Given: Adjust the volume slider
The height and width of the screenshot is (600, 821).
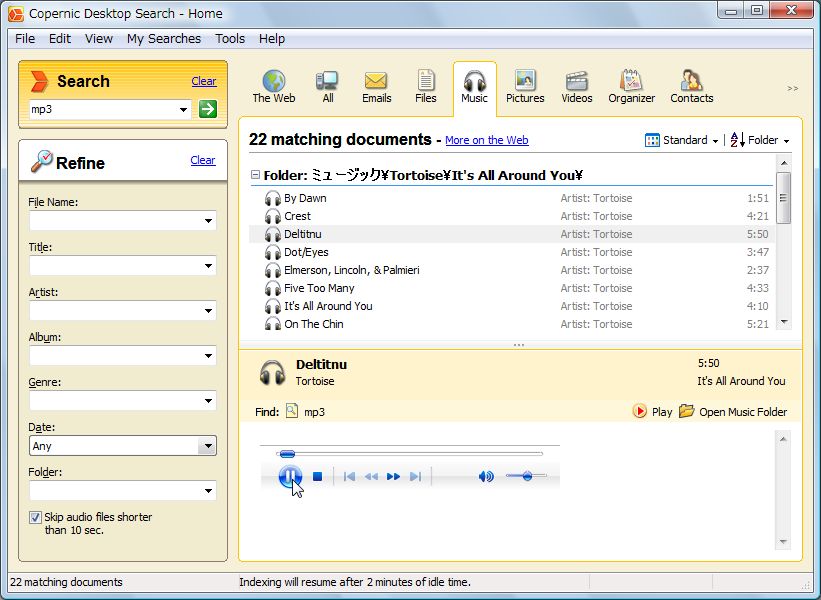Looking at the screenshot, I should click(x=526, y=476).
